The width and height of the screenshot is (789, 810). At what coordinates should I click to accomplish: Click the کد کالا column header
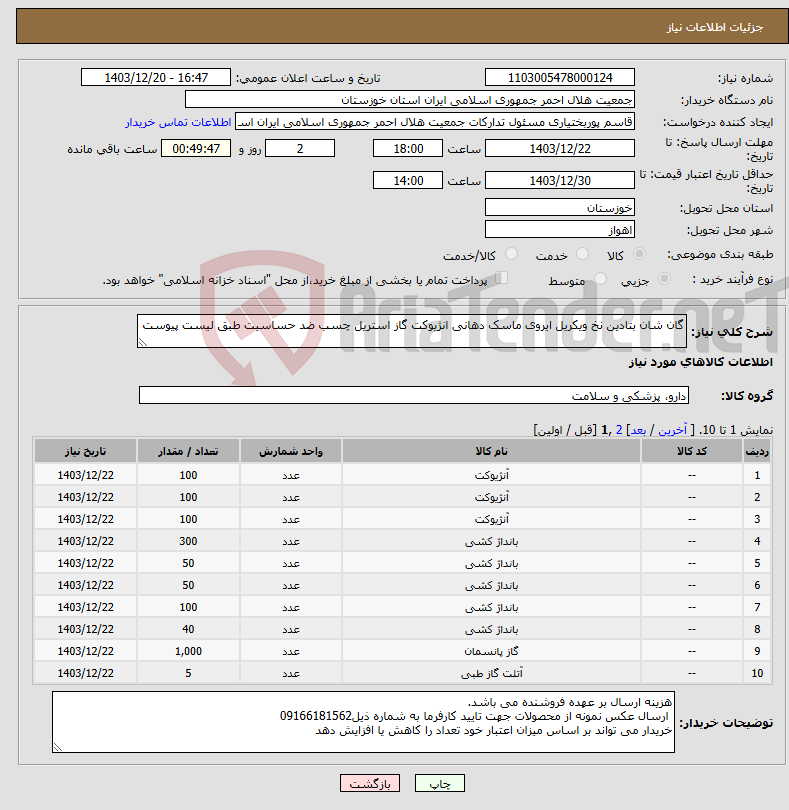pyautogui.click(x=692, y=451)
